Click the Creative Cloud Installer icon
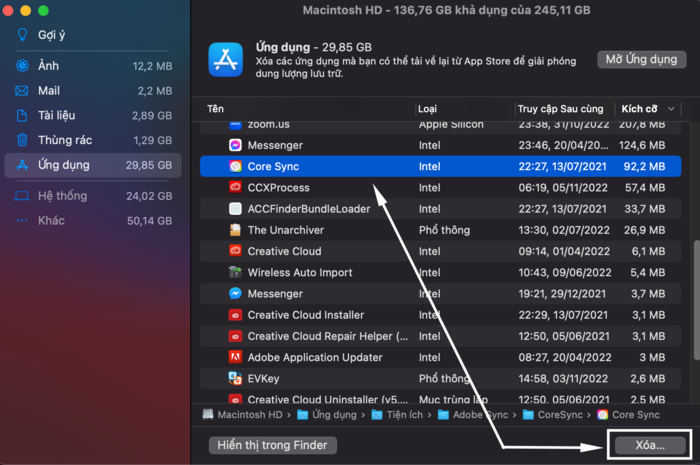This screenshot has width=700, height=465. pyautogui.click(x=235, y=315)
